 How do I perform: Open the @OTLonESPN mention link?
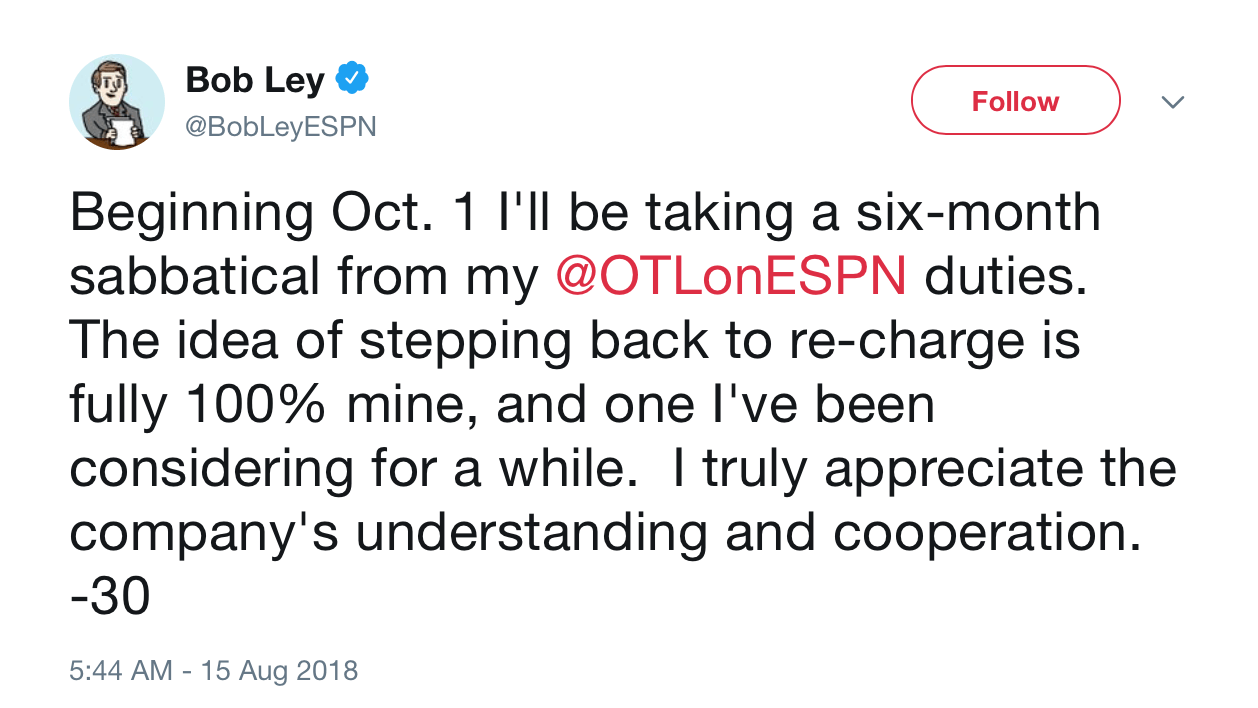click(x=730, y=277)
